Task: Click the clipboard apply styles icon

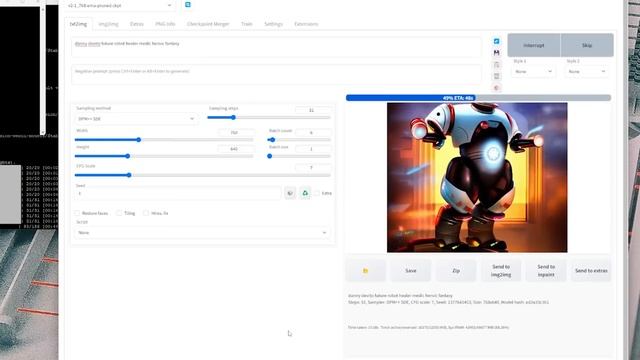Action: click(x=496, y=64)
